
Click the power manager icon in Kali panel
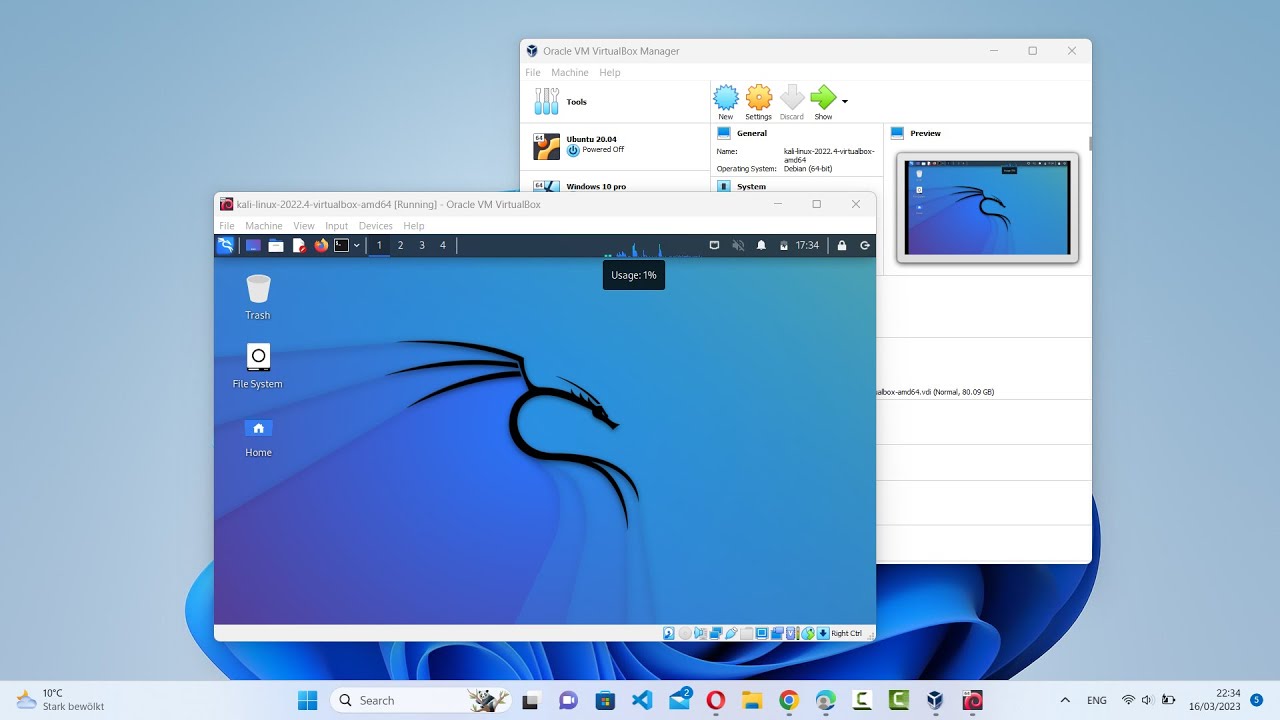[x=784, y=245]
